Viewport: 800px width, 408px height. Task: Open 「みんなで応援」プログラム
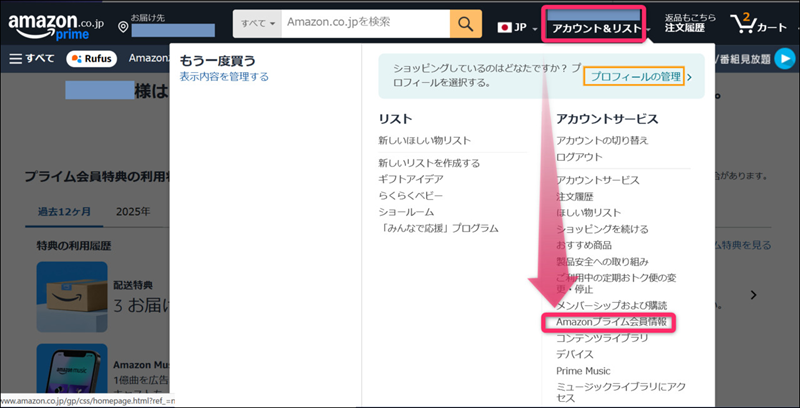pyautogui.click(x=438, y=228)
